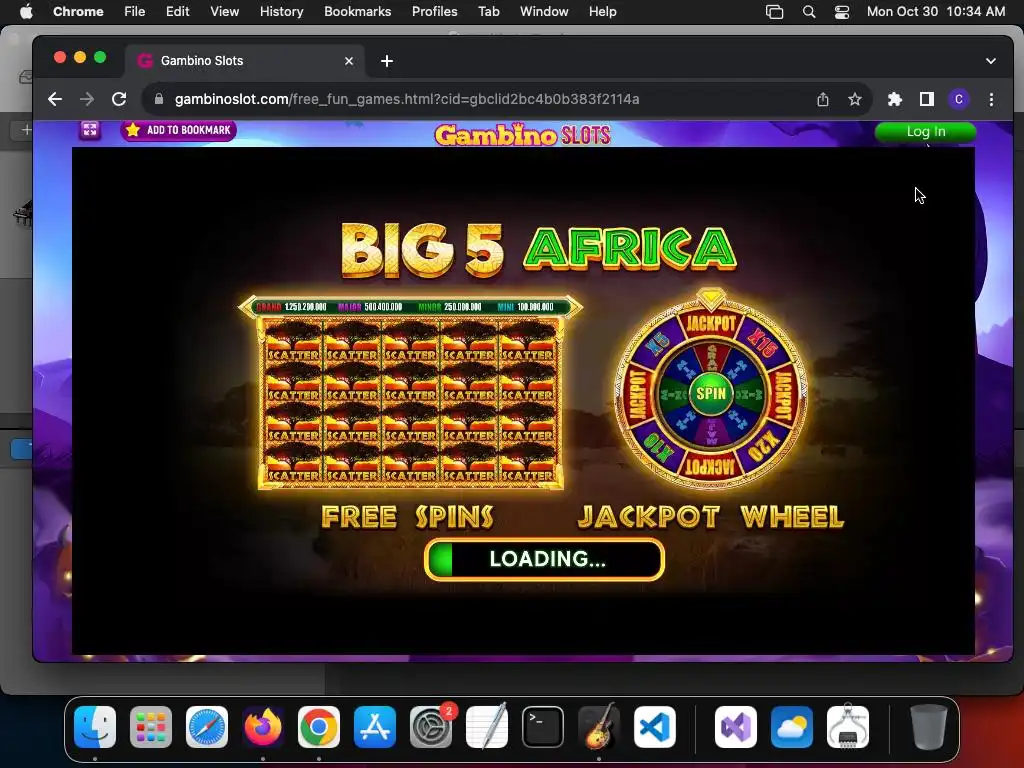Image resolution: width=1024 pixels, height=768 pixels.
Task: Click the browser forward arrow
Action: (87, 99)
